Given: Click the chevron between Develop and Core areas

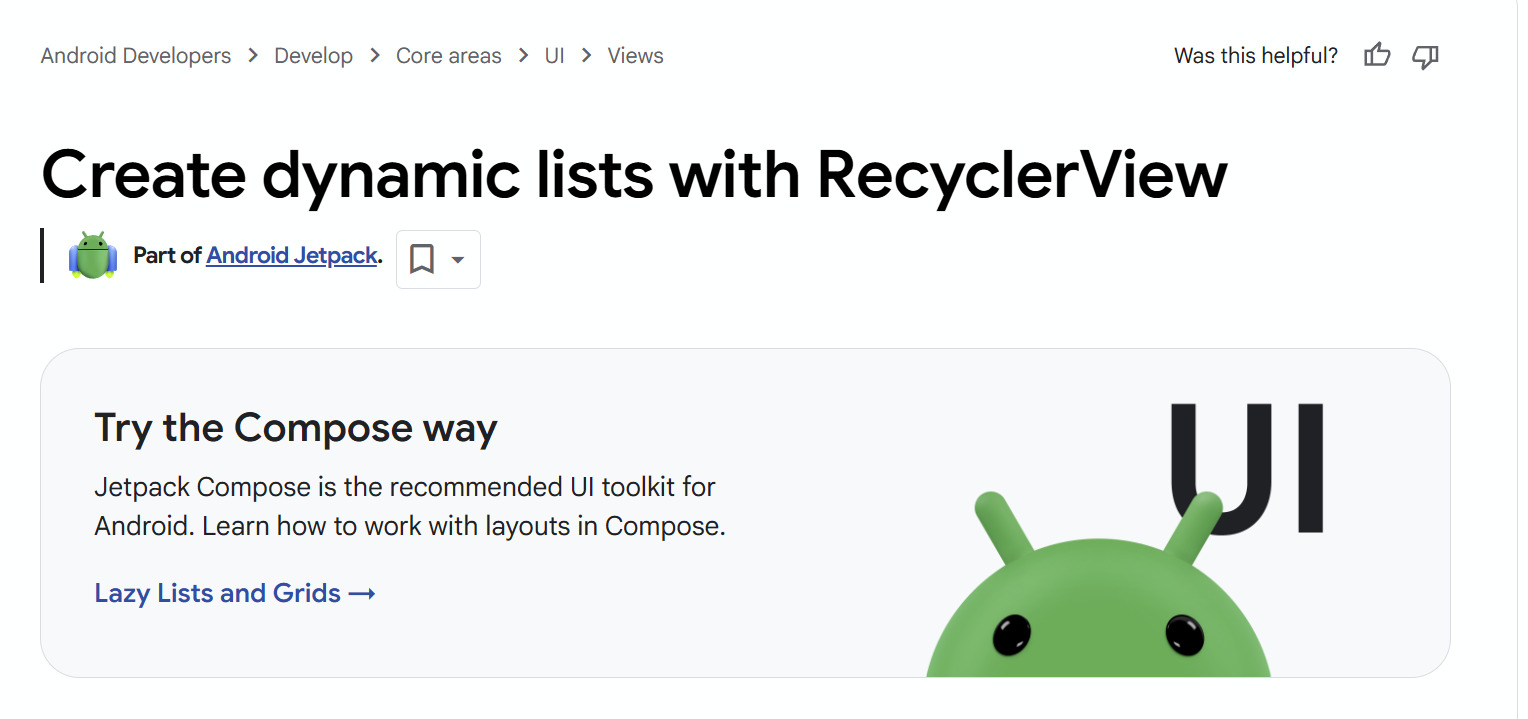Looking at the screenshot, I should pos(375,56).
